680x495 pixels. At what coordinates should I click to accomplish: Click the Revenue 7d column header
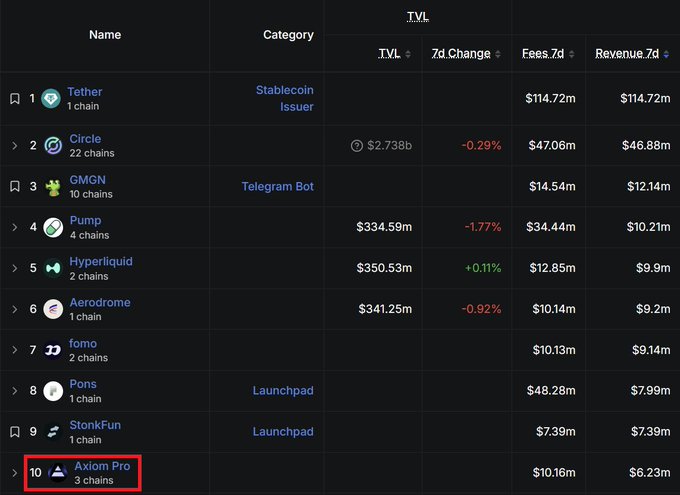tap(627, 53)
